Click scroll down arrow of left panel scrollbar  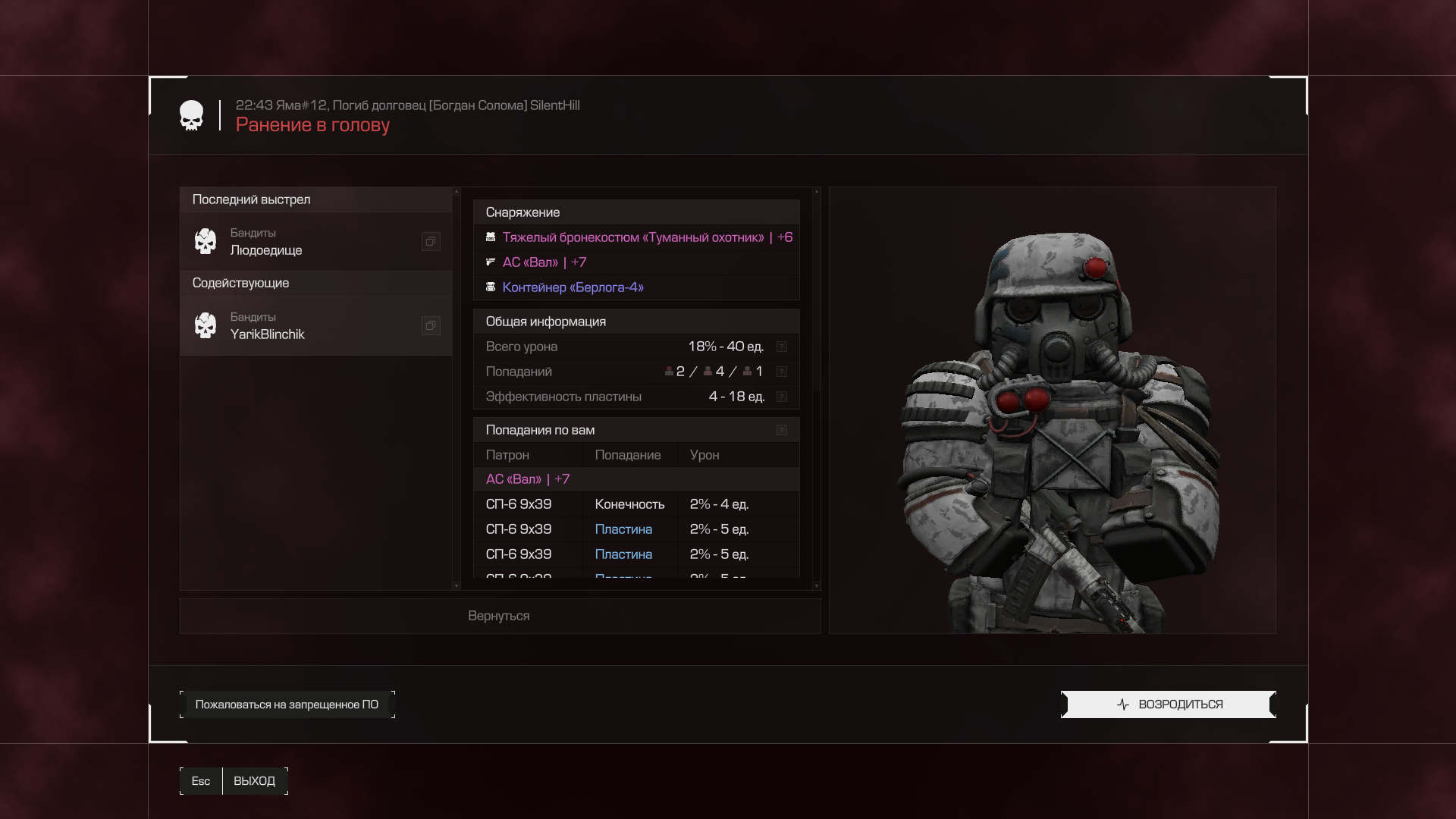[456, 585]
